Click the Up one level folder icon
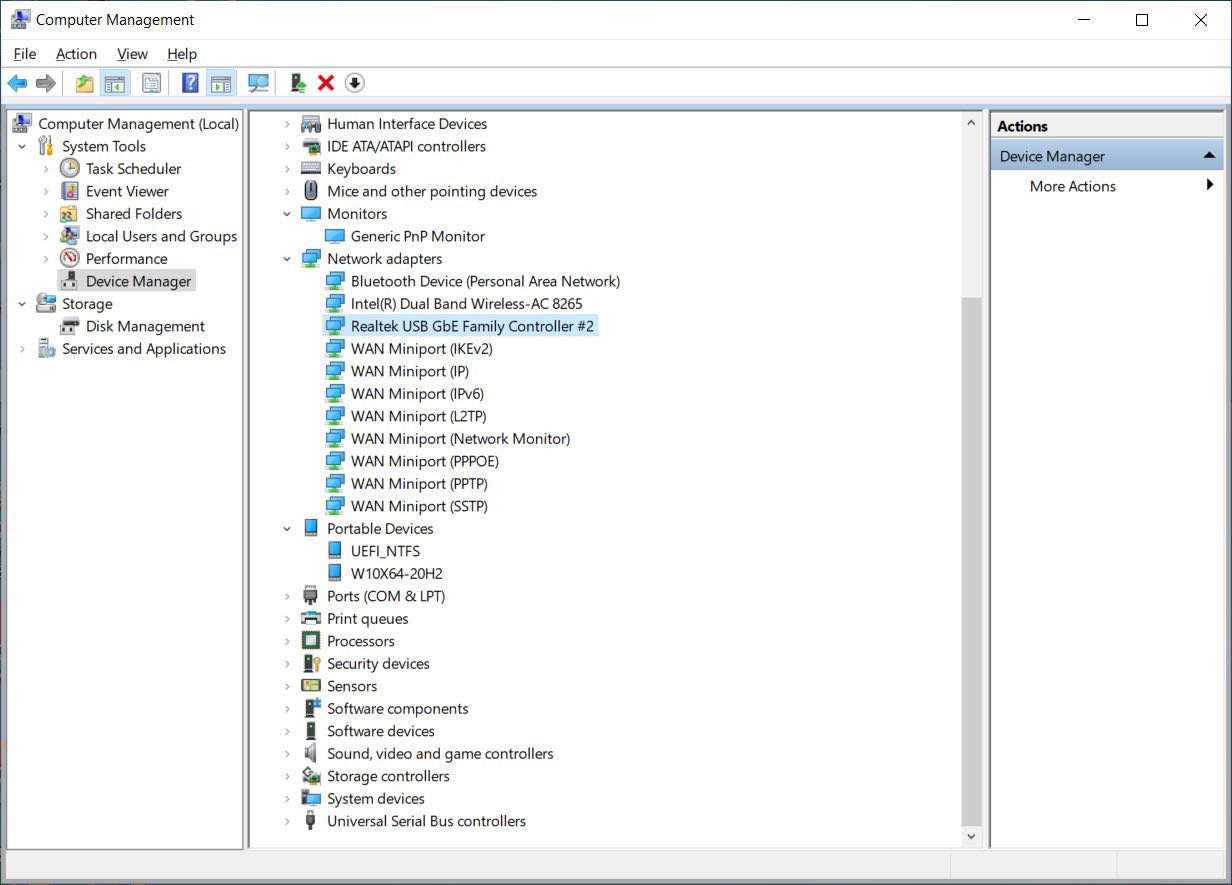The height and width of the screenshot is (885, 1232). (x=85, y=83)
